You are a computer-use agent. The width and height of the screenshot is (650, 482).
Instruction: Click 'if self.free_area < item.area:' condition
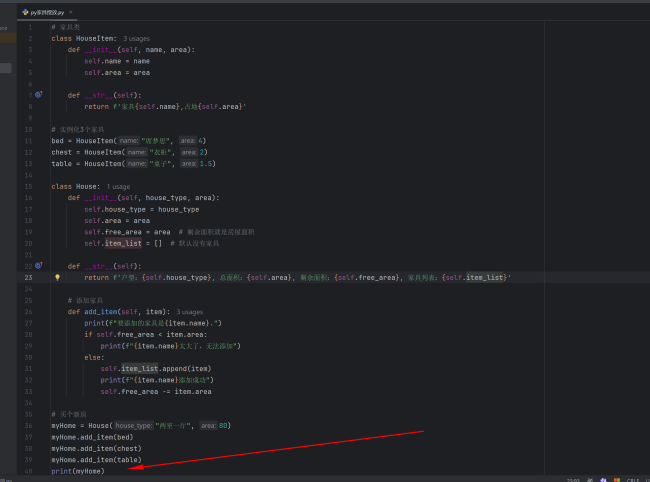click(146, 334)
